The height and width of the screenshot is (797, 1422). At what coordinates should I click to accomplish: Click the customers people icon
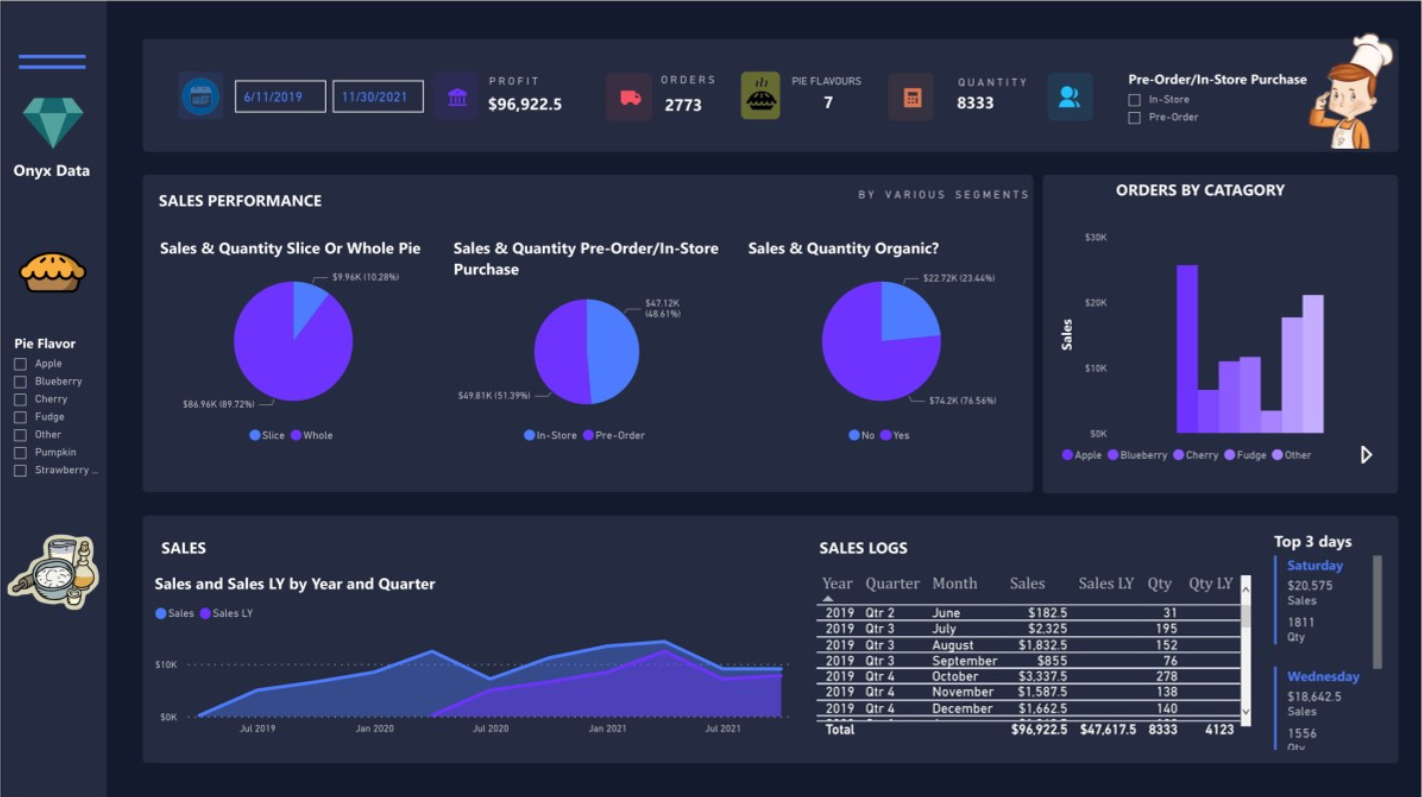(1070, 97)
